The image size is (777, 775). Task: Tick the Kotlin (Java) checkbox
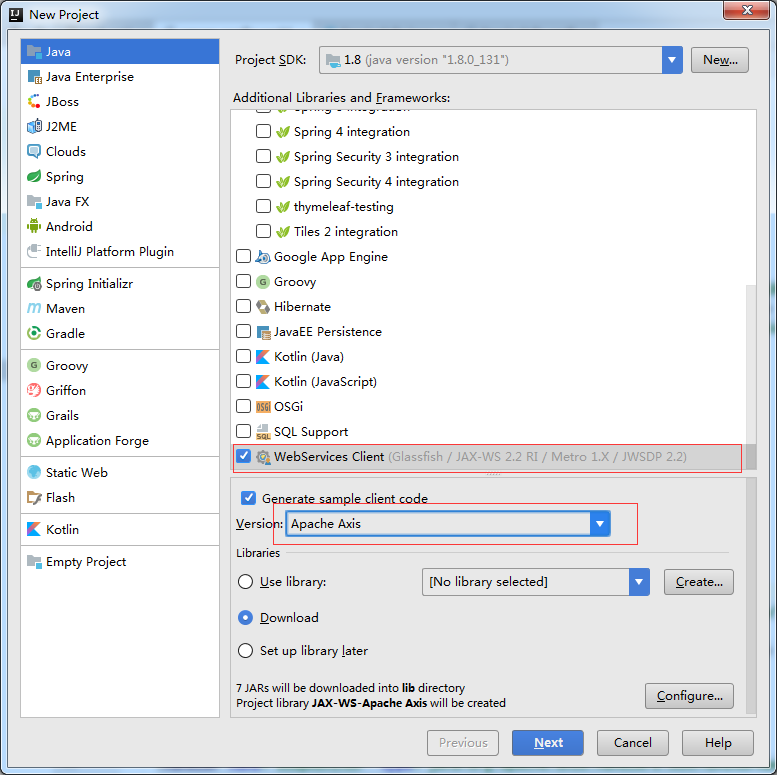pos(243,356)
